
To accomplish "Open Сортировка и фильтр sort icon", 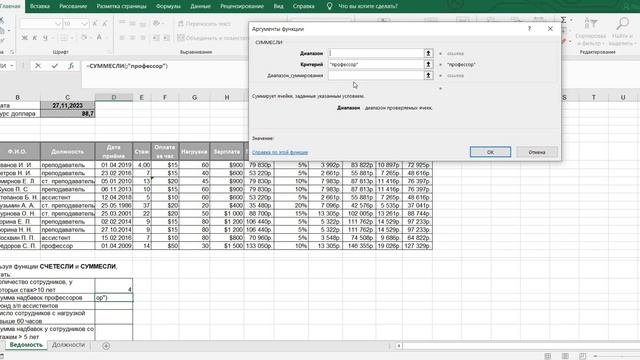I will point(591,24).
